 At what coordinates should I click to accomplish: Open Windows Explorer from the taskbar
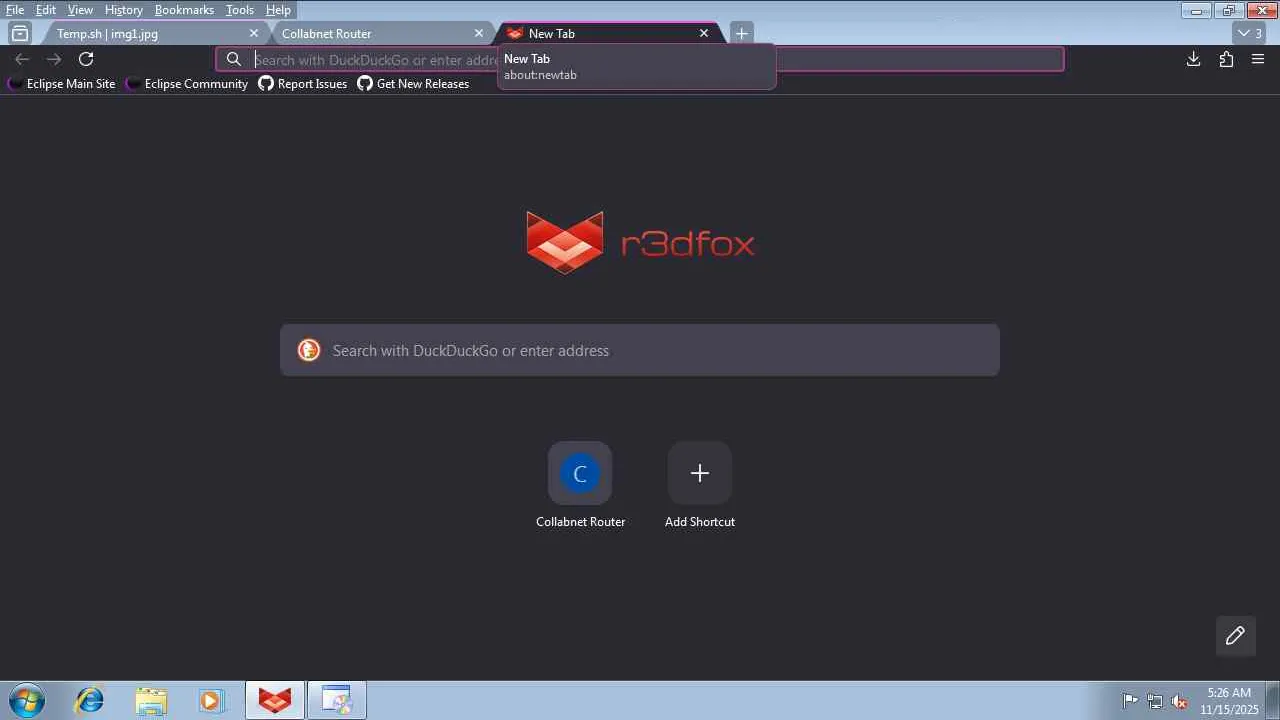[x=151, y=700]
